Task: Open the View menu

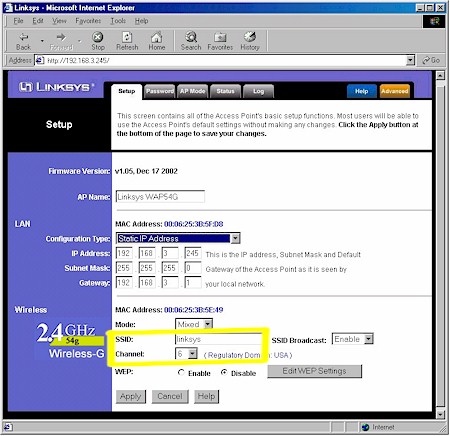Action: point(59,21)
